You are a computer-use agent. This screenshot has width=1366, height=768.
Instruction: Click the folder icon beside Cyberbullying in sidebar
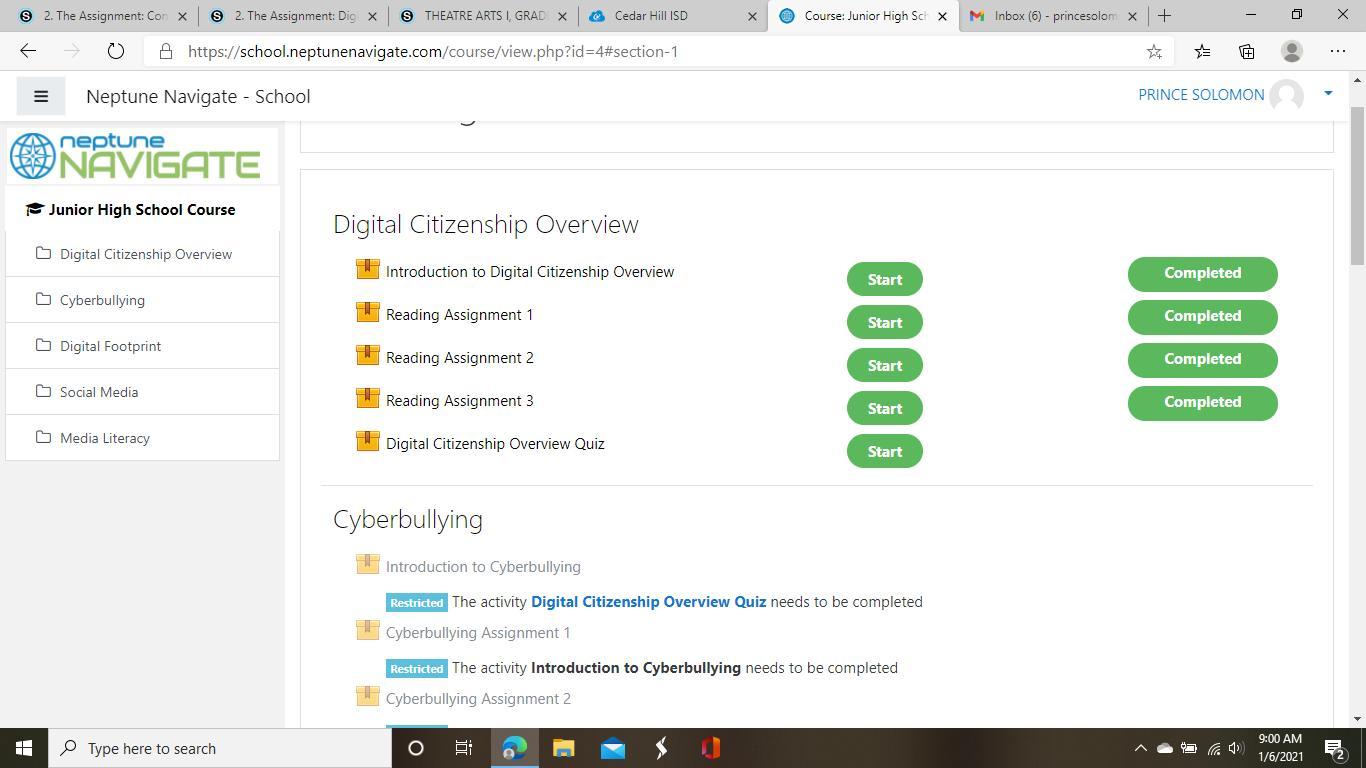point(43,300)
